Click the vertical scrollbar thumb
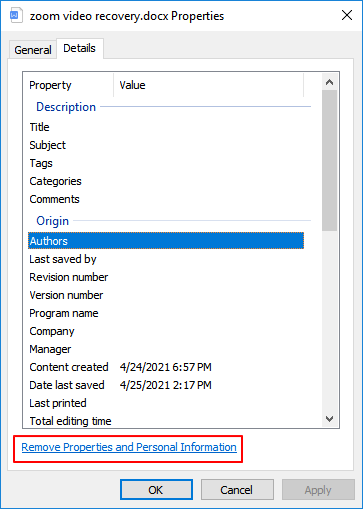 pyautogui.click(x=329, y=160)
